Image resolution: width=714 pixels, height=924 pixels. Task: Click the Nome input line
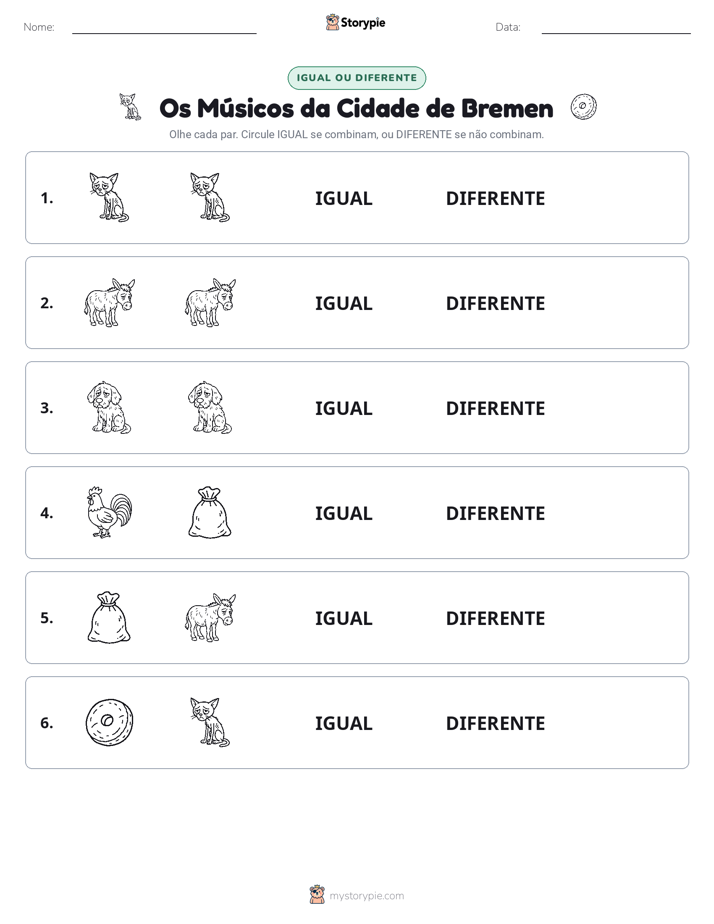pos(164,28)
